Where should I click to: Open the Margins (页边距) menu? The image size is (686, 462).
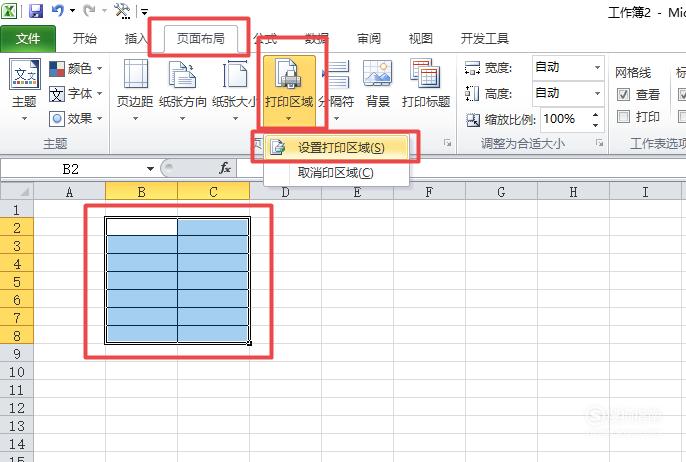pos(135,90)
